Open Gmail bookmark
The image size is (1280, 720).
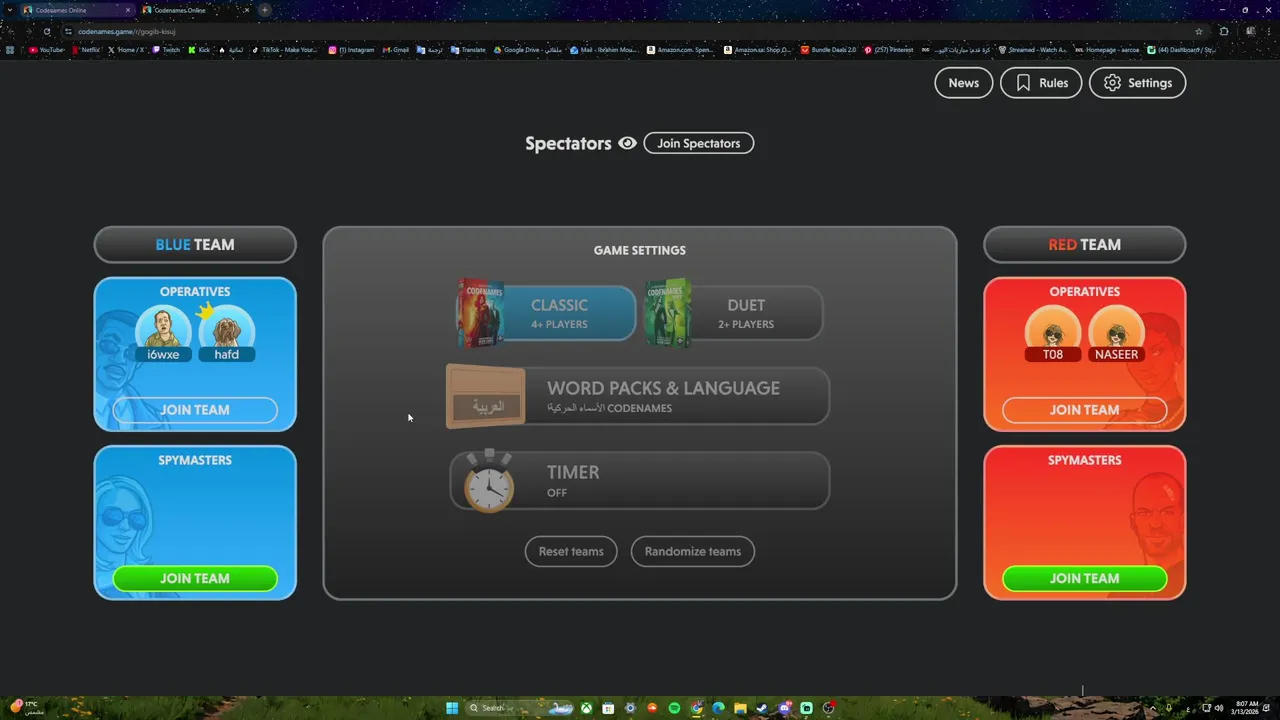(x=396, y=50)
